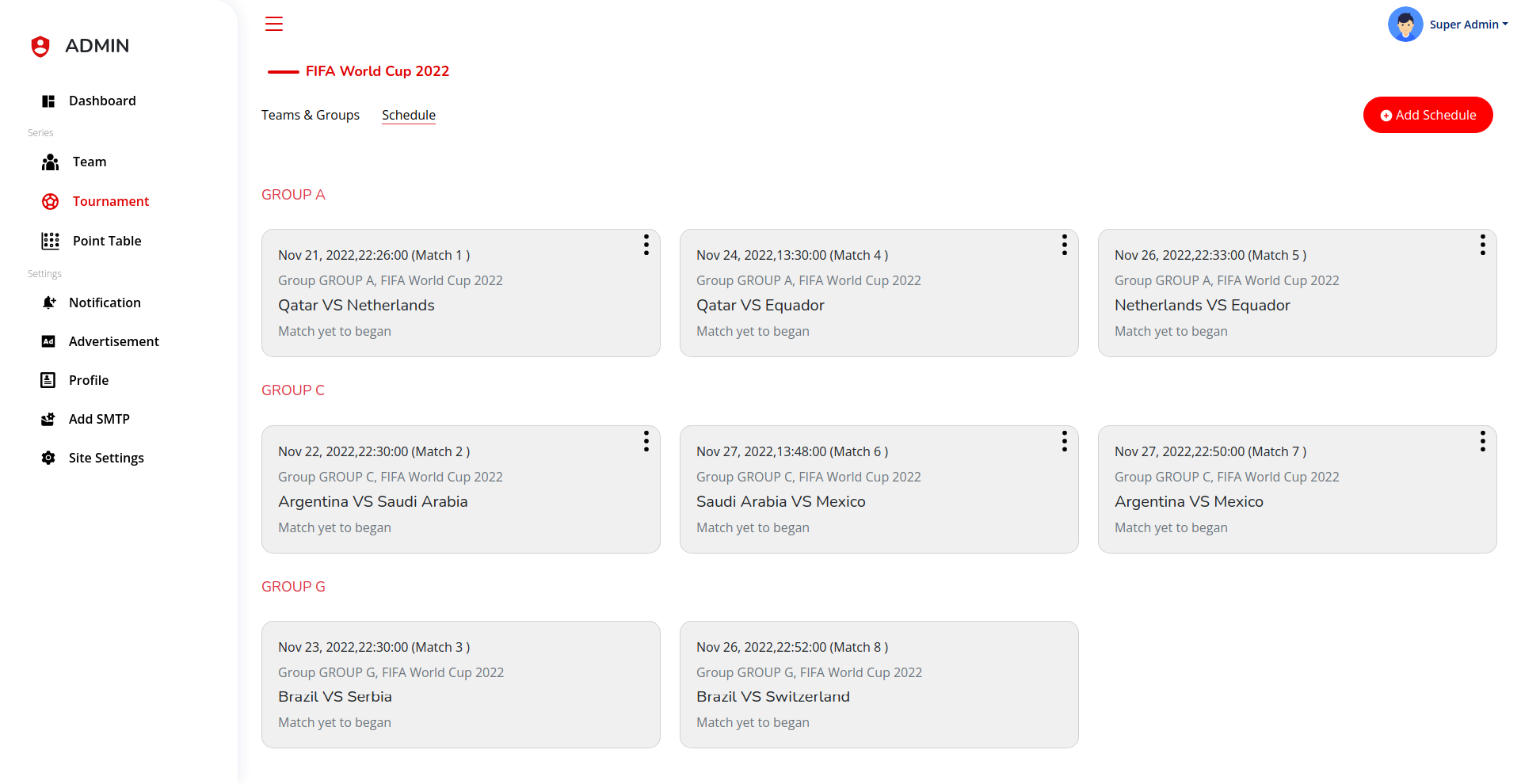Click the GROUP C heading
This screenshot has width=1521, height=784.
[293, 390]
